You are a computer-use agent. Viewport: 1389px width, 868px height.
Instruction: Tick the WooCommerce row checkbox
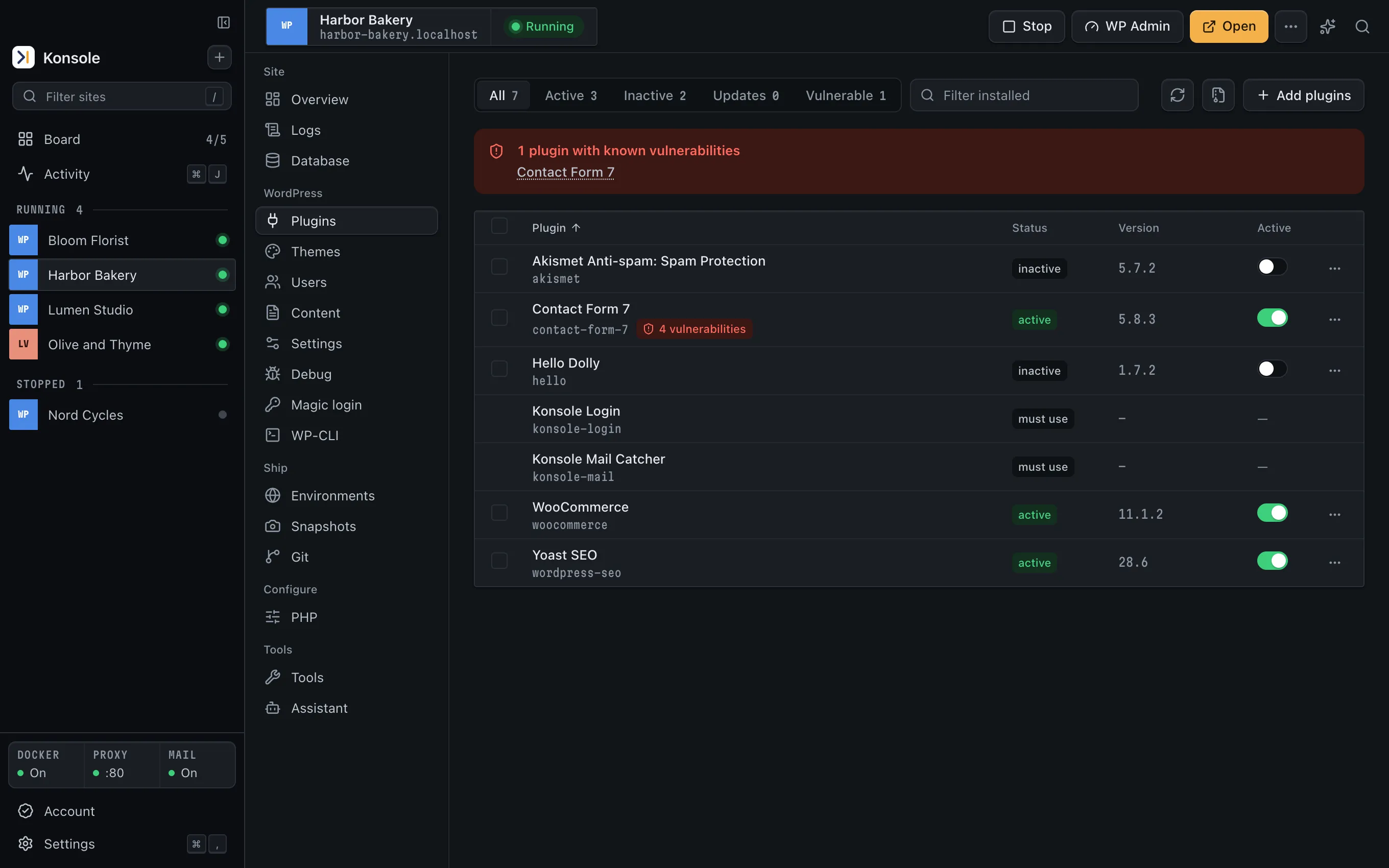click(499, 513)
